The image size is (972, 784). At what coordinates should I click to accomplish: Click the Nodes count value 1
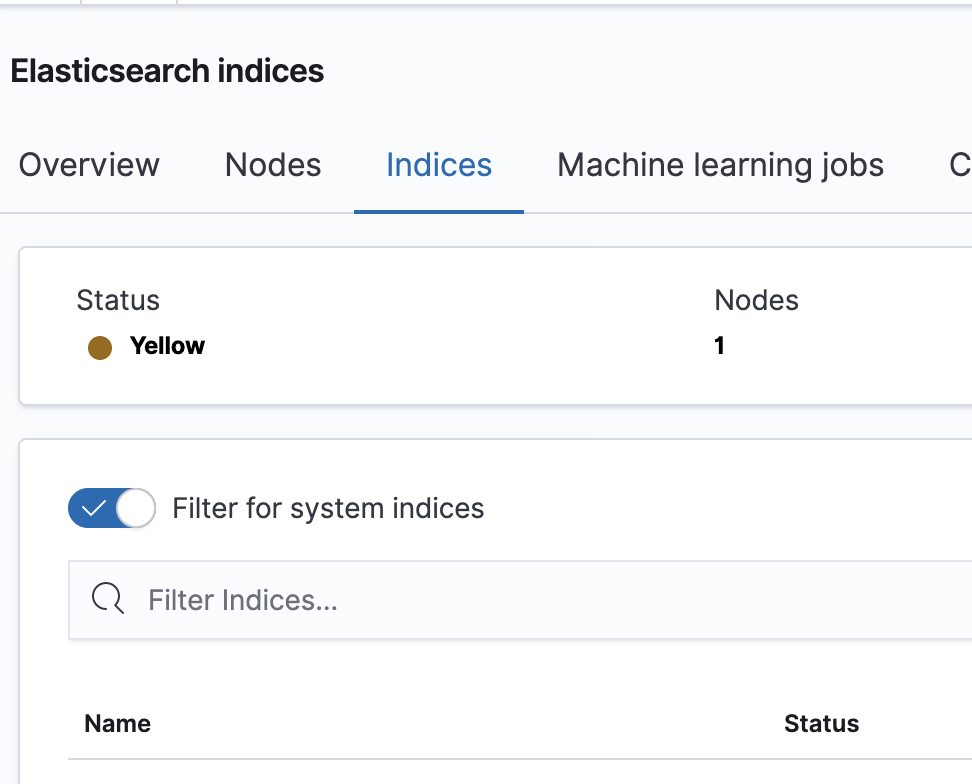click(719, 346)
